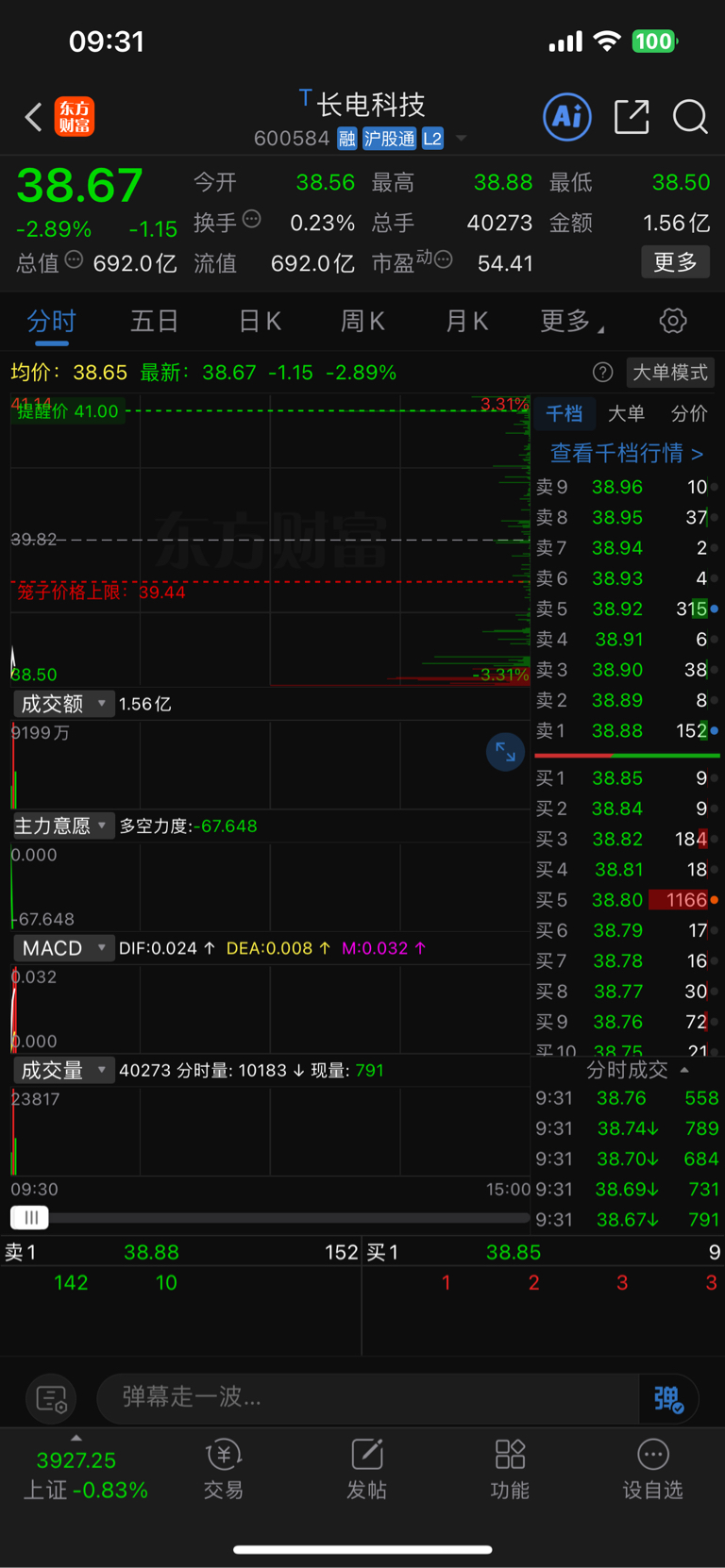Select 卖9 row at 38.96
725x1568 pixels.
[x=627, y=487]
